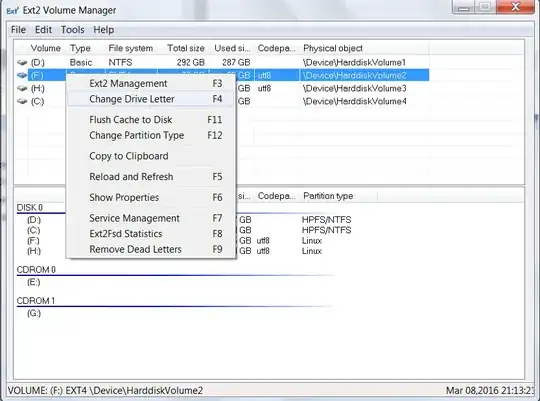Open Service Management entry

pos(151,218)
